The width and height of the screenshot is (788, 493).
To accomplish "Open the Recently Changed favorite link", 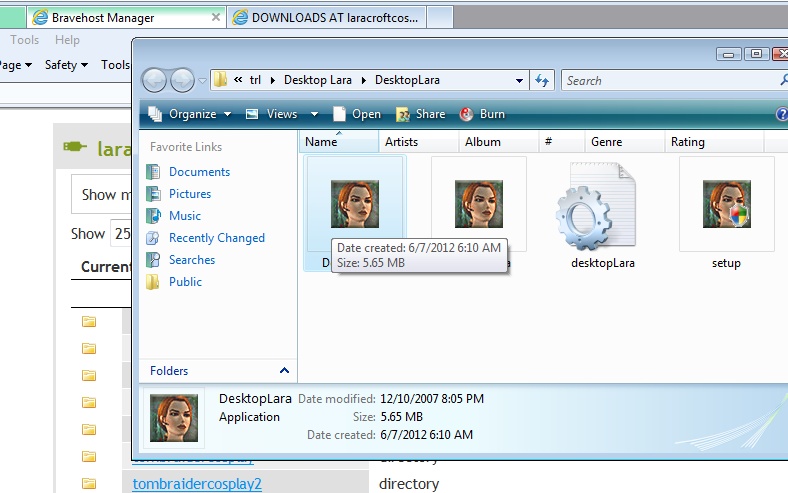I will (217, 238).
